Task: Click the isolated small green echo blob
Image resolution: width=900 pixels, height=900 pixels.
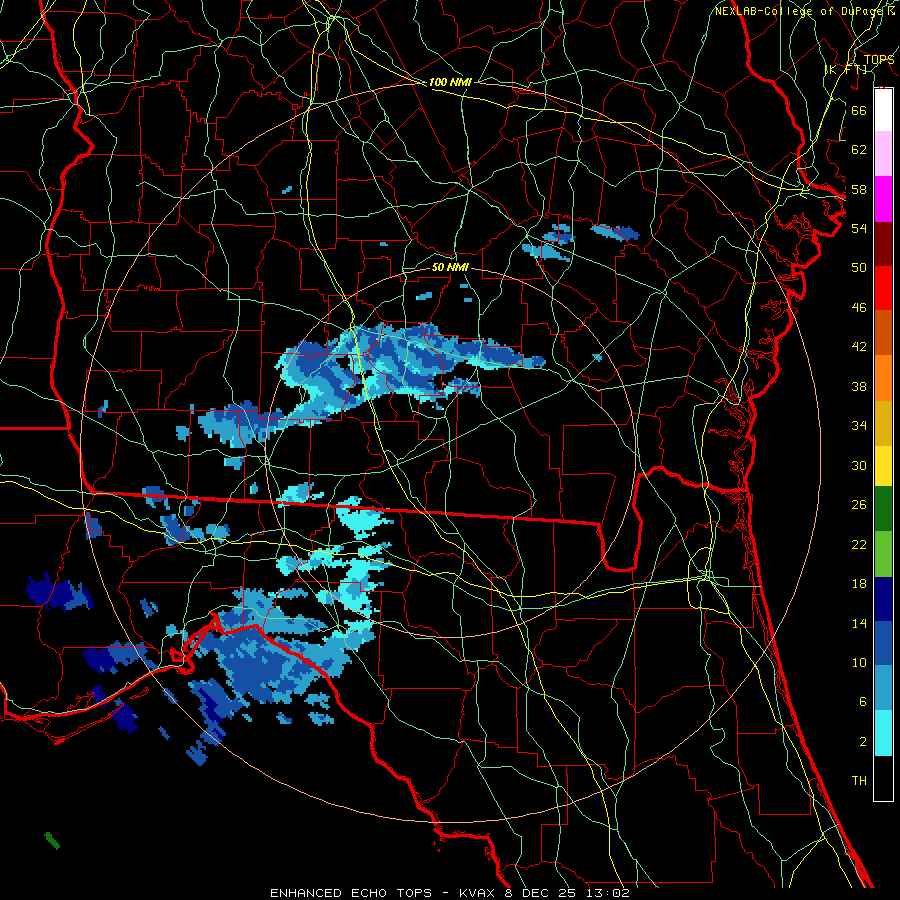Action: click(52, 840)
